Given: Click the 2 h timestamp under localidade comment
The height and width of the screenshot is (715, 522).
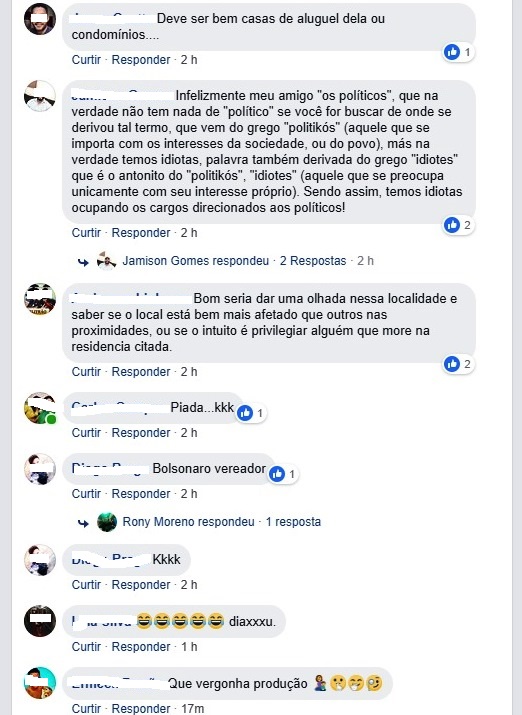Looking at the screenshot, I should click(x=189, y=372).
